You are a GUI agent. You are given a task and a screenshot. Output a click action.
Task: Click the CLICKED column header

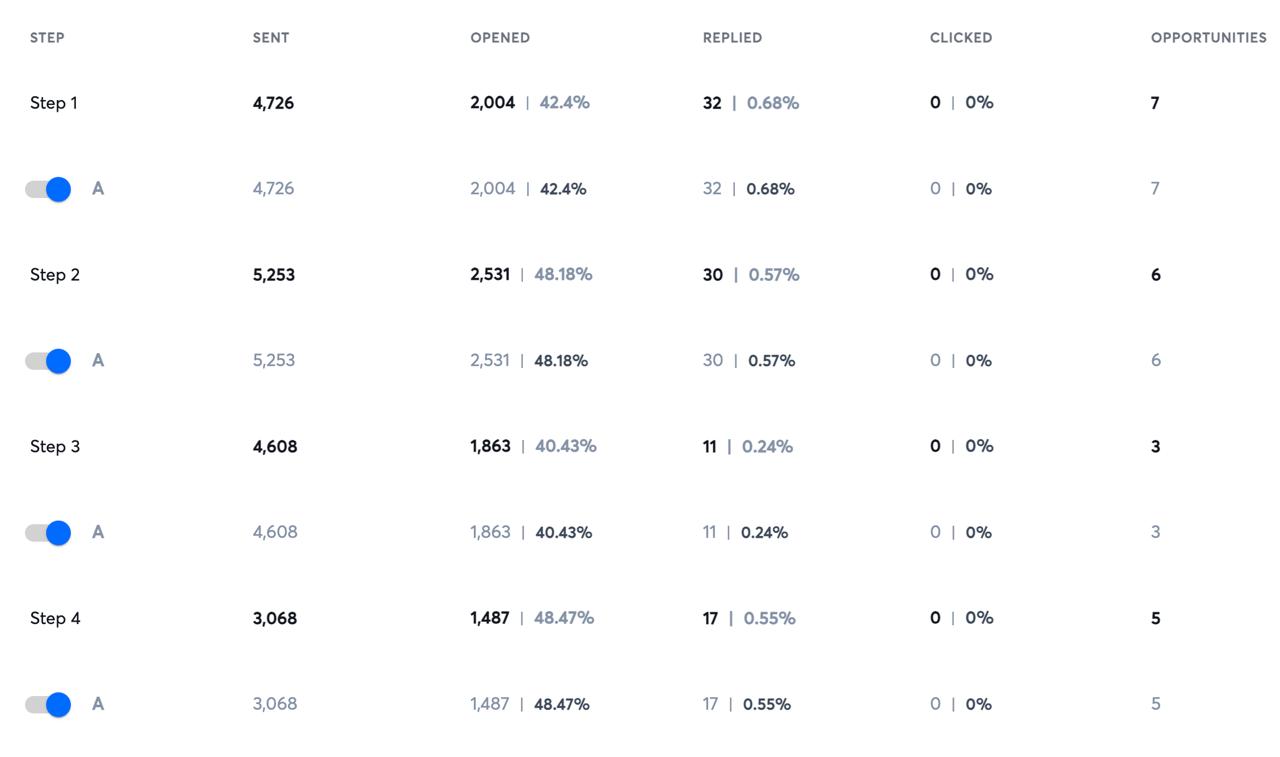(961, 38)
